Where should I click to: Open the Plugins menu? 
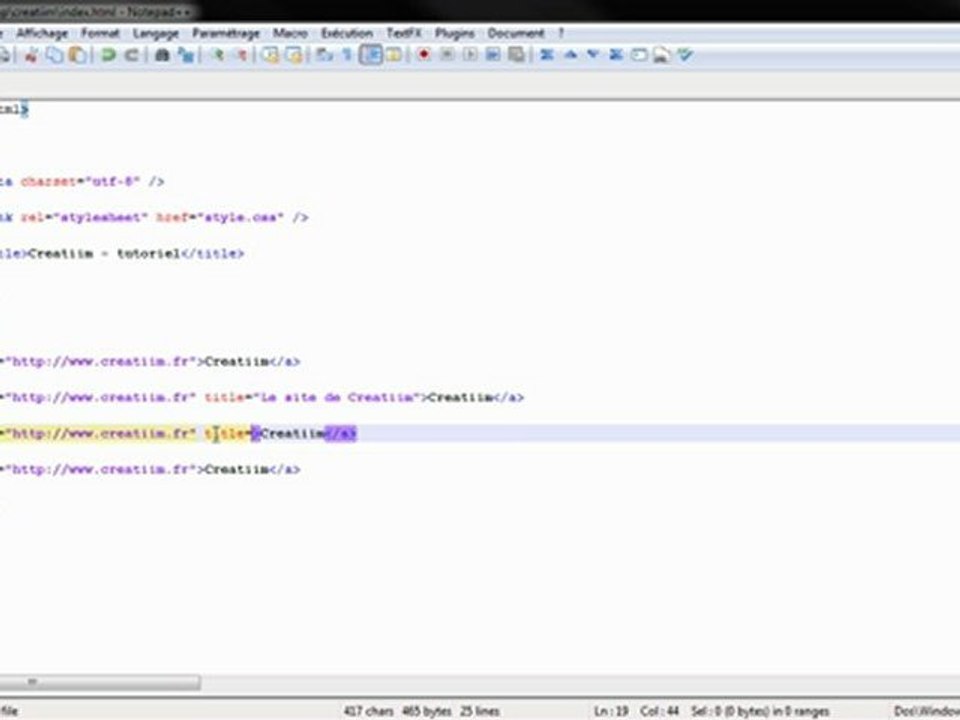click(454, 33)
